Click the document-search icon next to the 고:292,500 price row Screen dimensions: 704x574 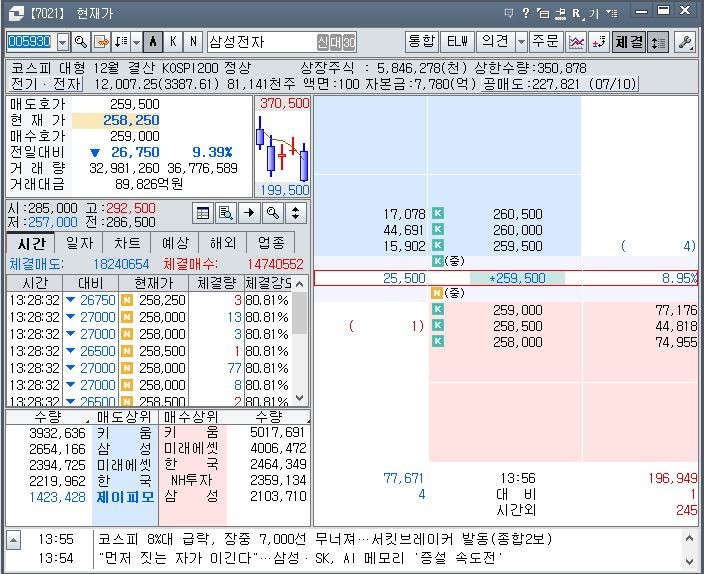tap(226, 213)
